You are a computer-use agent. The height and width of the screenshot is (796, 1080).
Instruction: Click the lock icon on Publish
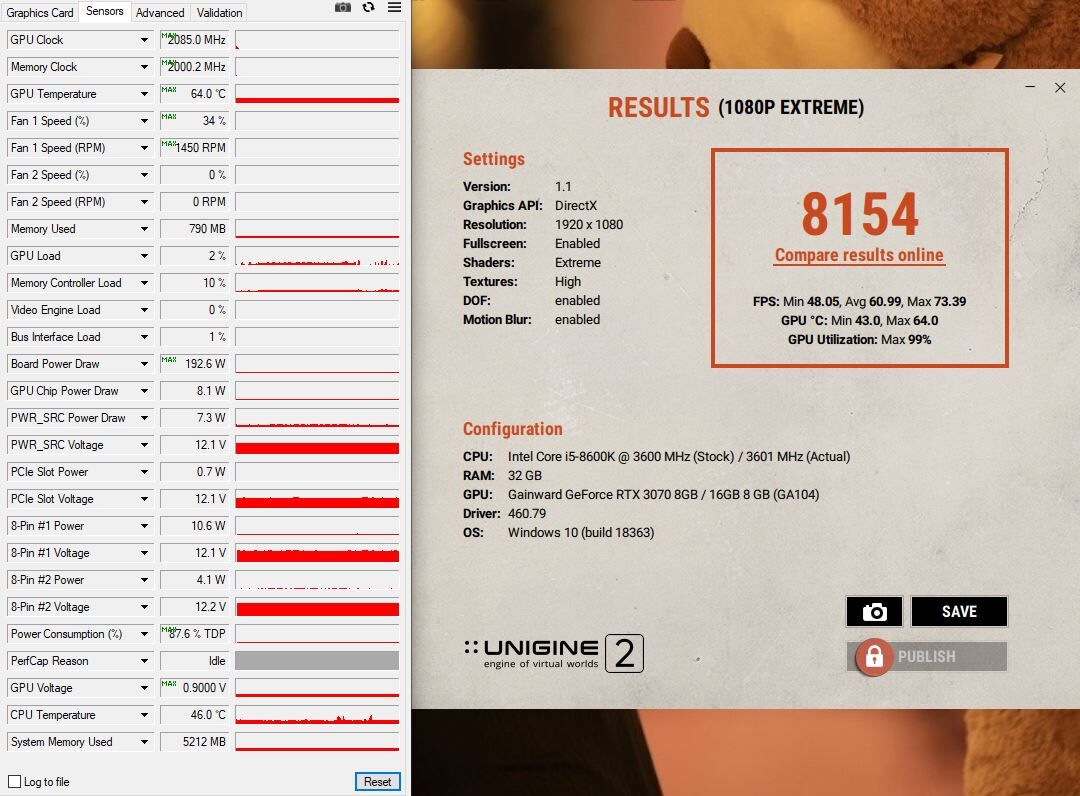pyautogui.click(x=873, y=657)
